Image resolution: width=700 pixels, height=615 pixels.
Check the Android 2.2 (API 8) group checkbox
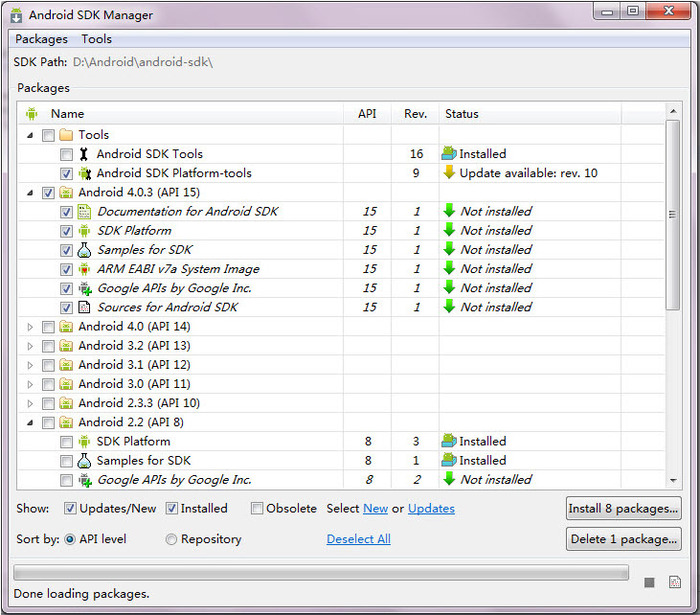click(48, 423)
